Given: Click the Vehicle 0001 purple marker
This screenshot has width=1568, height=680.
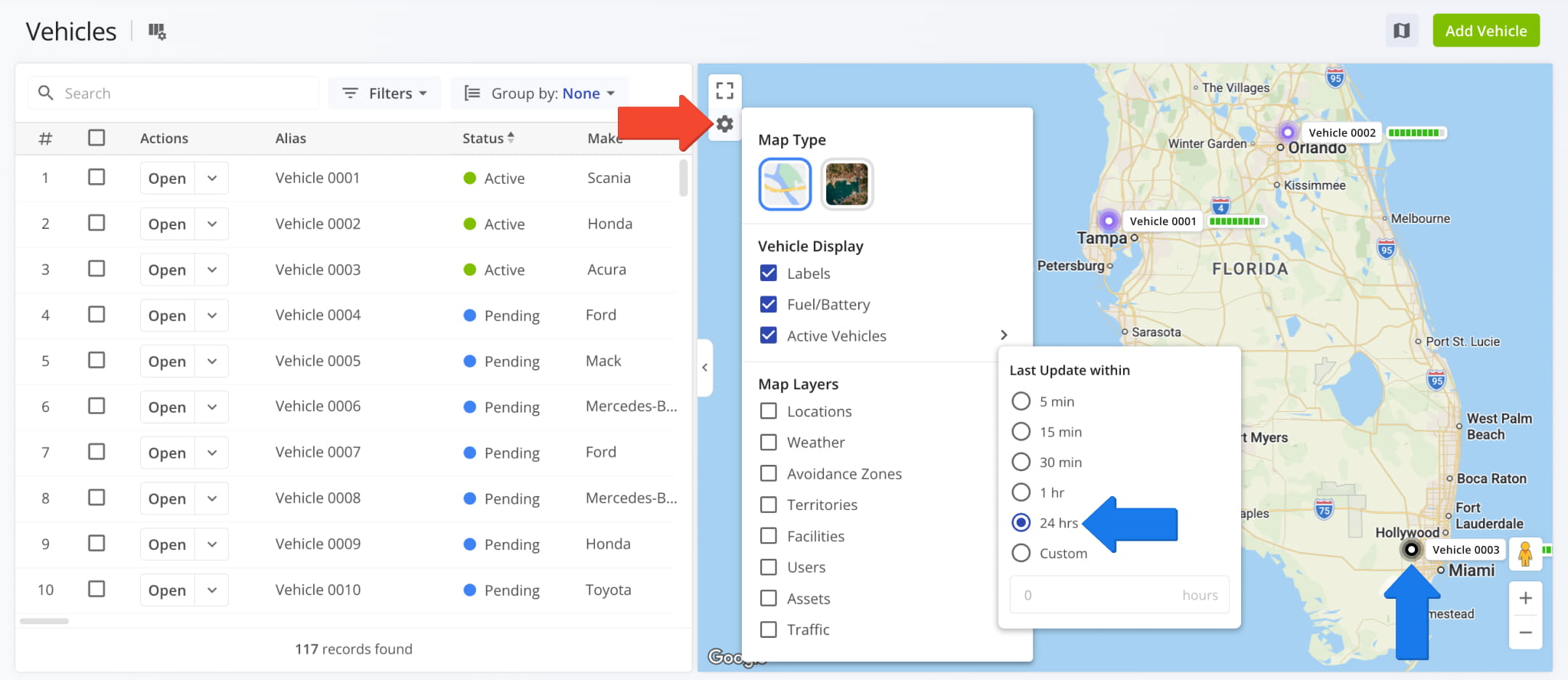Looking at the screenshot, I should coord(1109,221).
